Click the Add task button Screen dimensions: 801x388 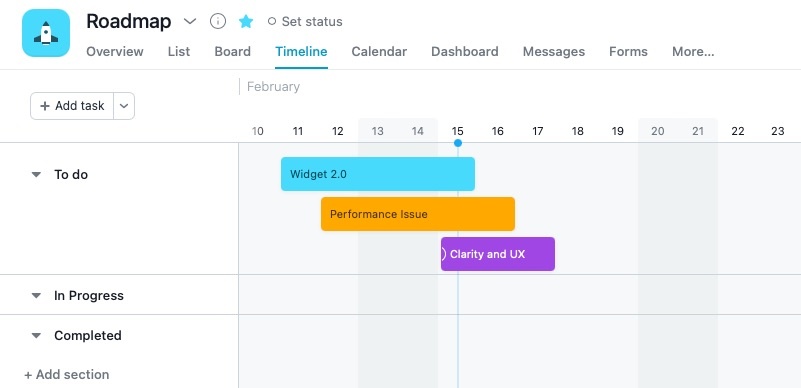72,106
